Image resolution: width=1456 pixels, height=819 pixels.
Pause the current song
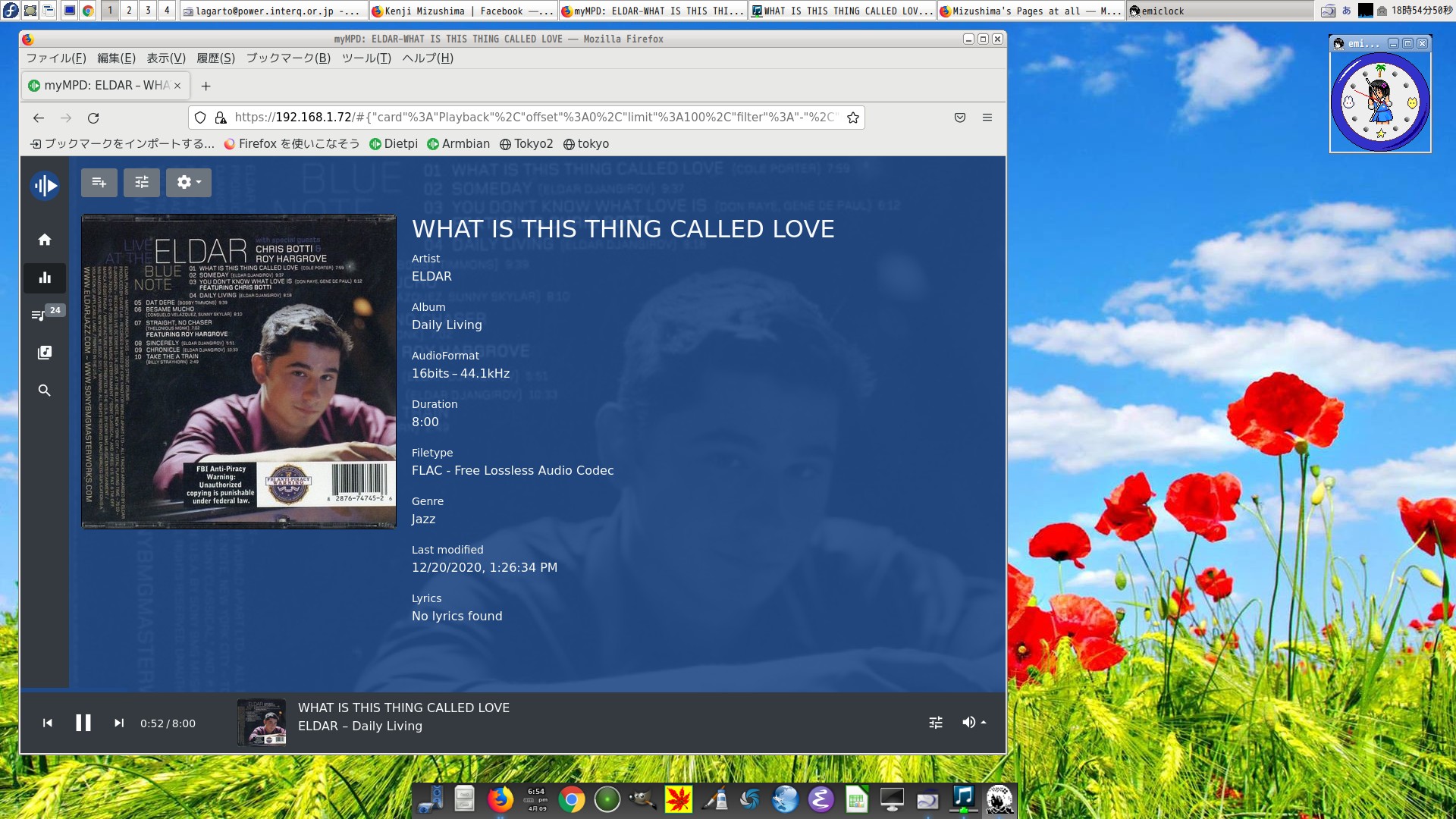pyautogui.click(x=83, y=723)
